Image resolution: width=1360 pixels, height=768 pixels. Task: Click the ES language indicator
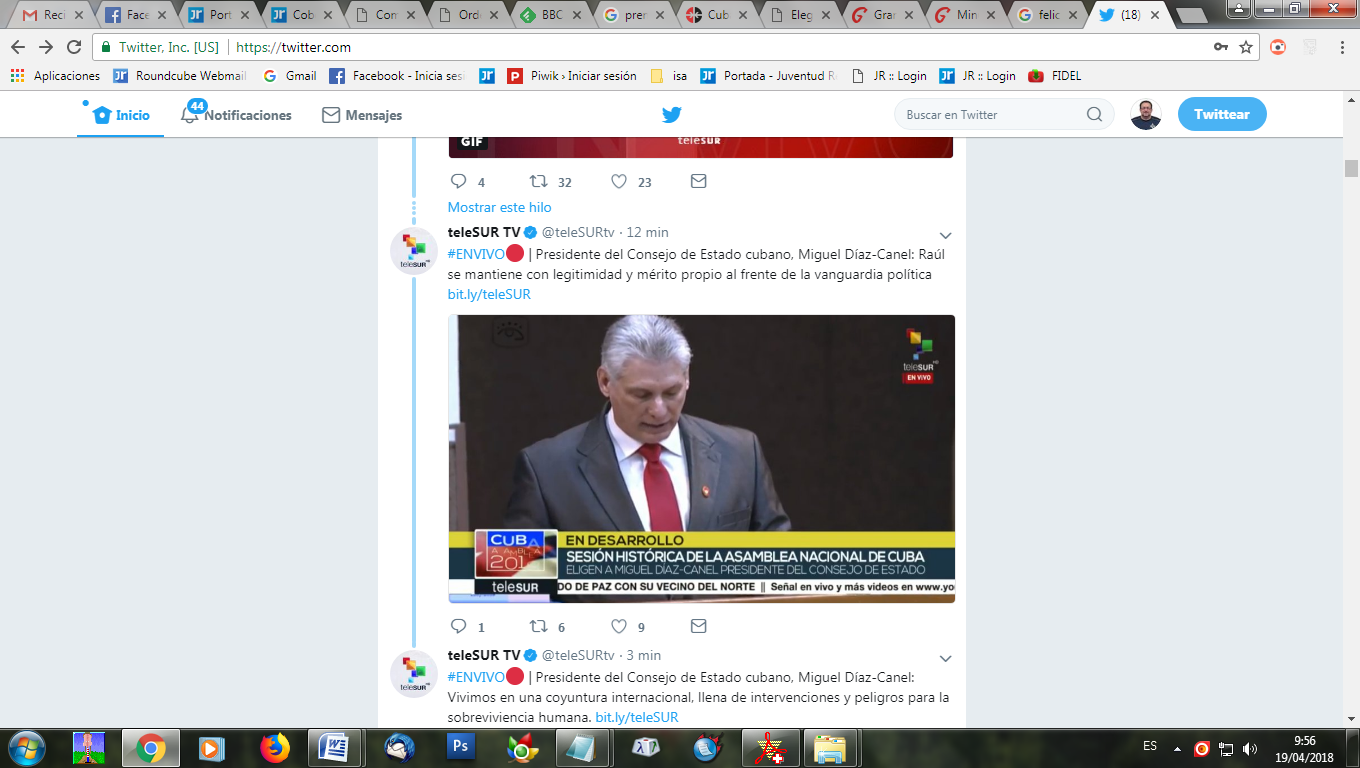click(1150, 746)
